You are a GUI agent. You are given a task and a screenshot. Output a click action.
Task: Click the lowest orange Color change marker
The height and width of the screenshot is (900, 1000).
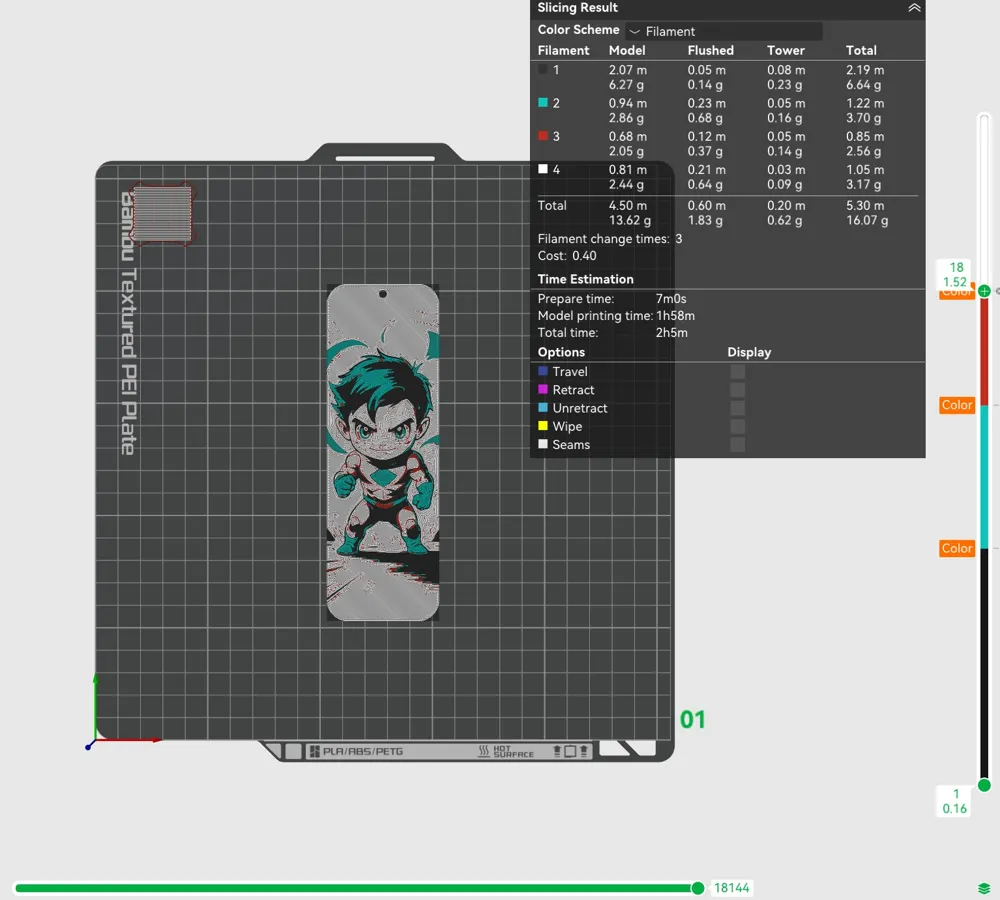(957, 549)
